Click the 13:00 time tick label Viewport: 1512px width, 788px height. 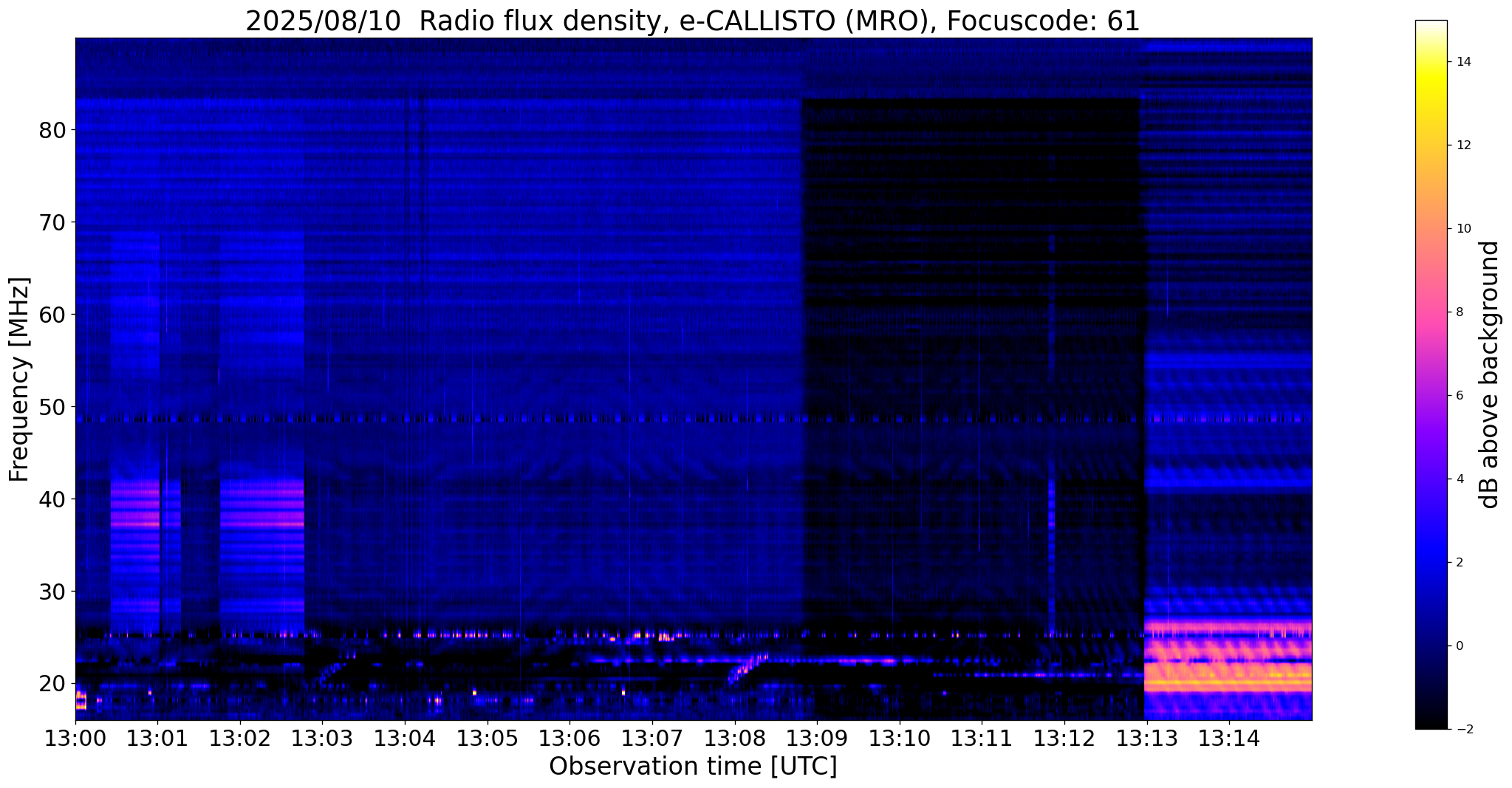(75, 739)
